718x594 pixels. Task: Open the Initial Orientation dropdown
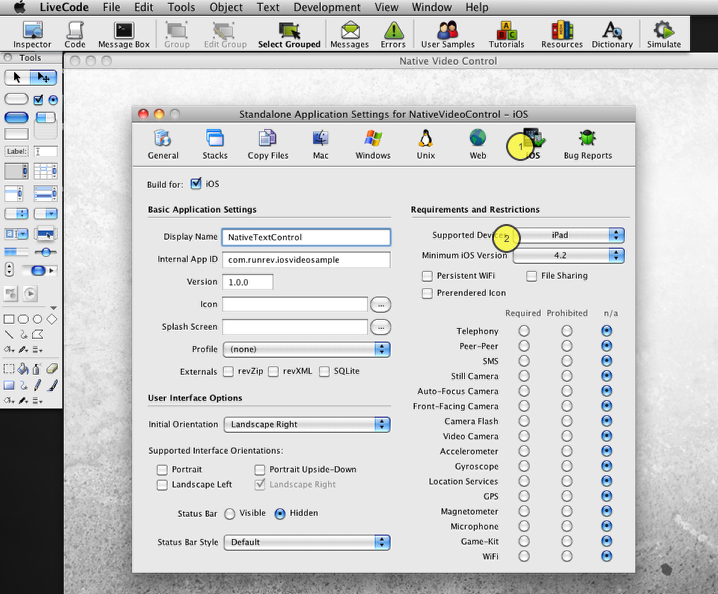(x=306, y=425)
